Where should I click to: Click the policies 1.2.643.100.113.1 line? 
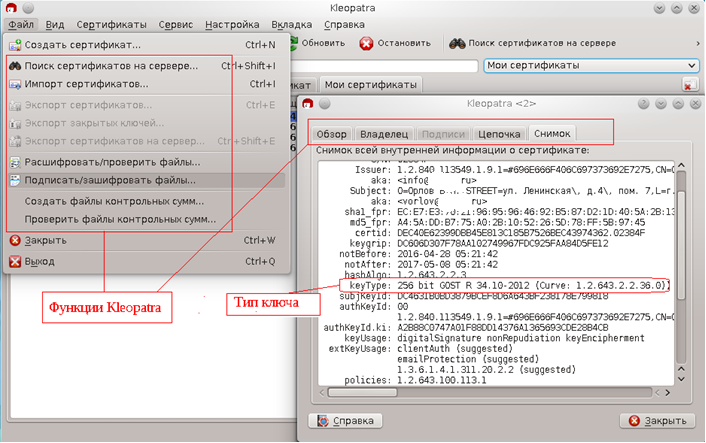[415, 380]
